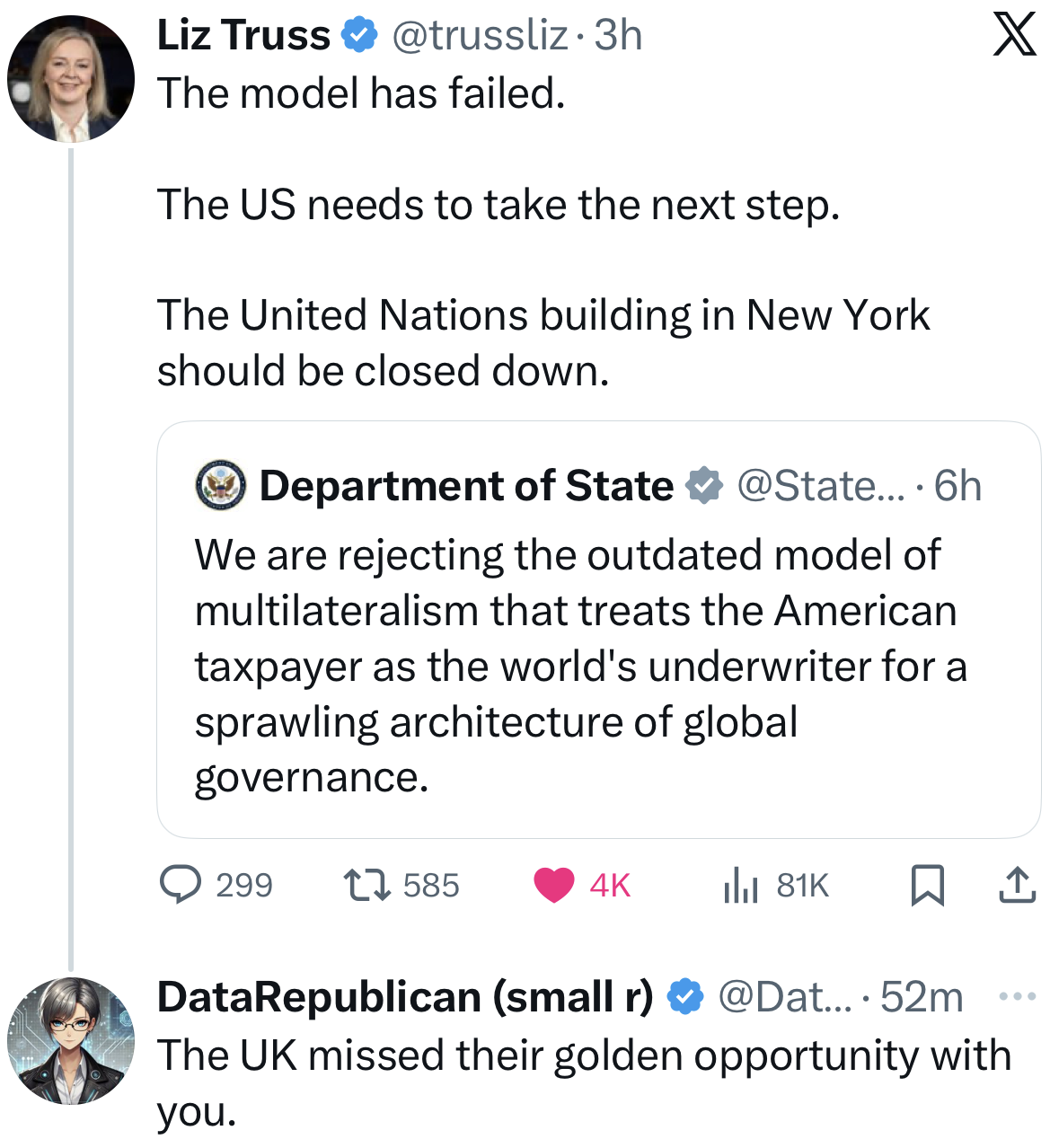Repost the tweet with the retweet icon
This screenshot has height=1148, width=1050.
tap(367, 885)
